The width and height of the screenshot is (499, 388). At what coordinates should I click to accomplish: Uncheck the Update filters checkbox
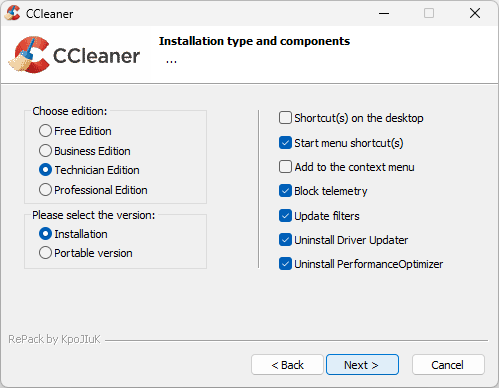click(x=285, y=216)
